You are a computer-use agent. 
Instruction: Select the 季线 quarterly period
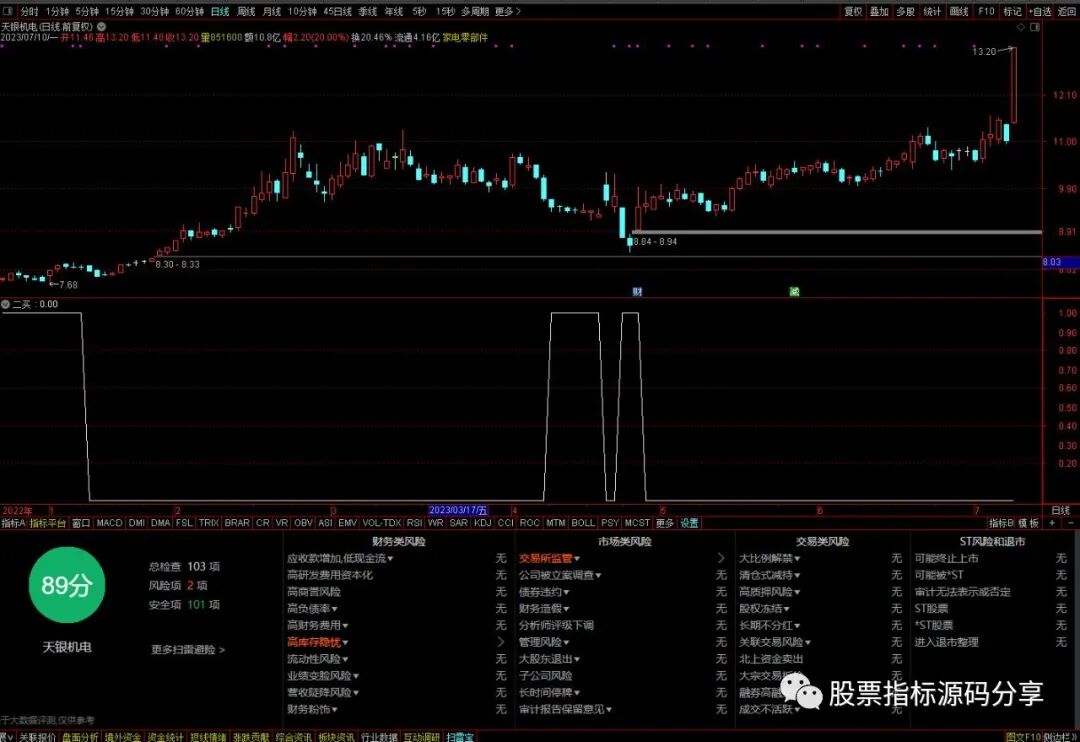tap(368, 11)
